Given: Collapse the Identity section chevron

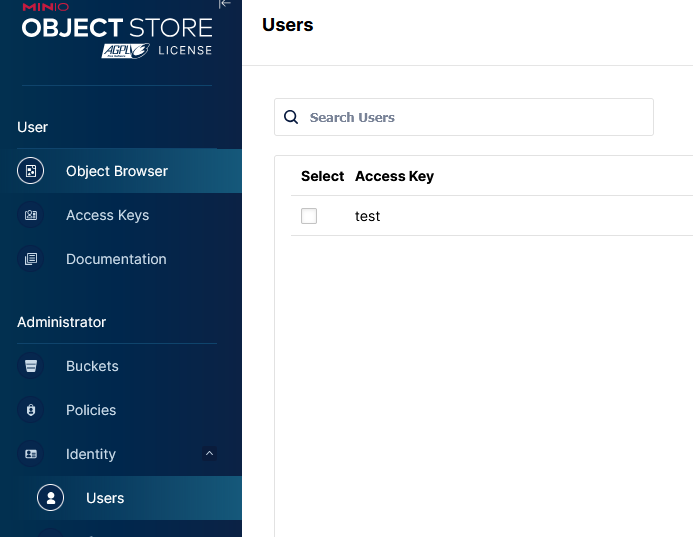Looking at the screenshot, I should [x=209, y=454].
